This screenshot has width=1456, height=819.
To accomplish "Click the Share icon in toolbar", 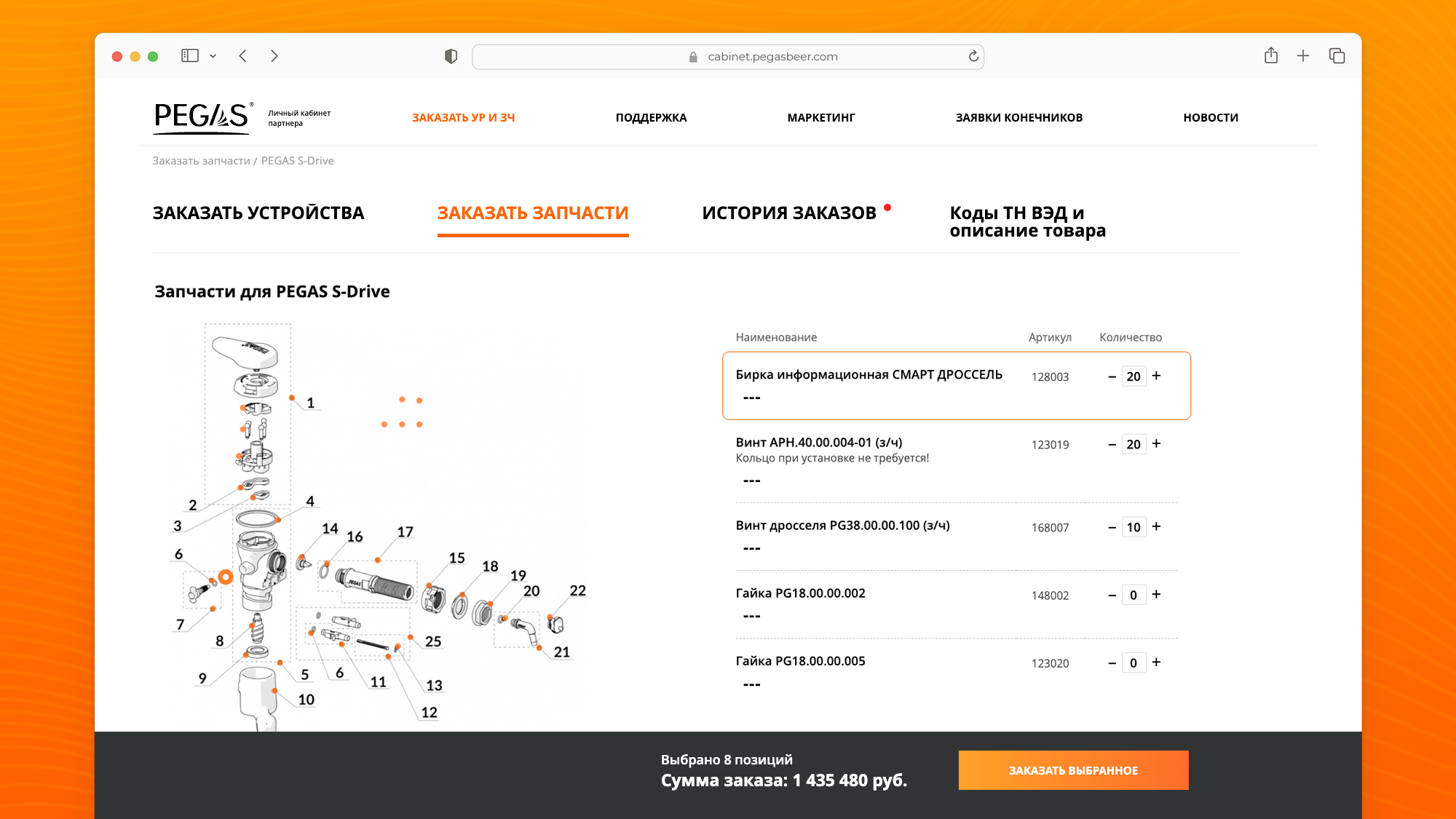I will 1271,56.
